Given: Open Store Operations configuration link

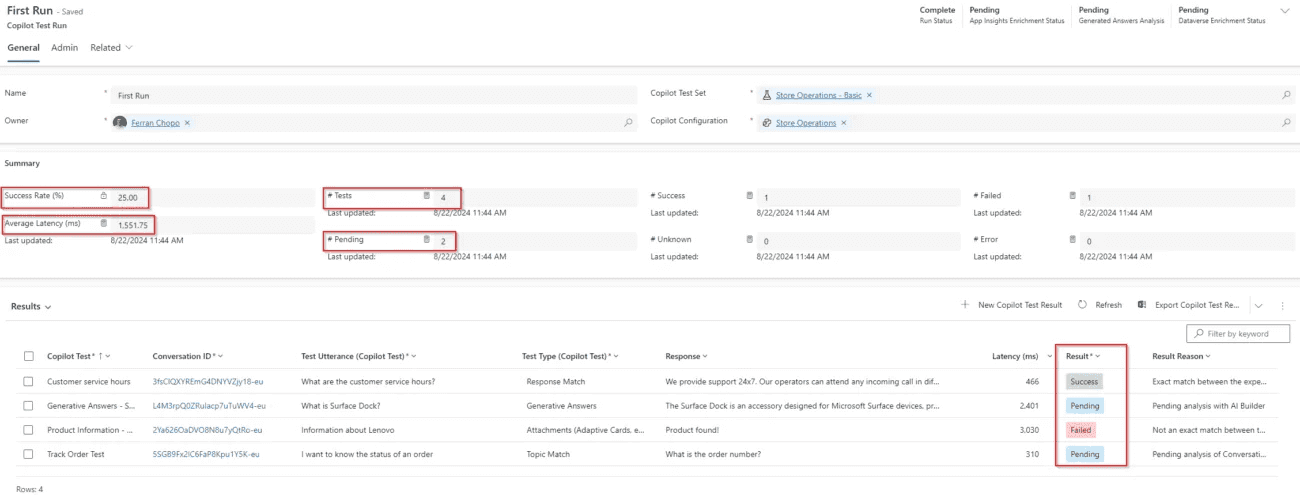Looking at the screenshot, I should [806, 123].
